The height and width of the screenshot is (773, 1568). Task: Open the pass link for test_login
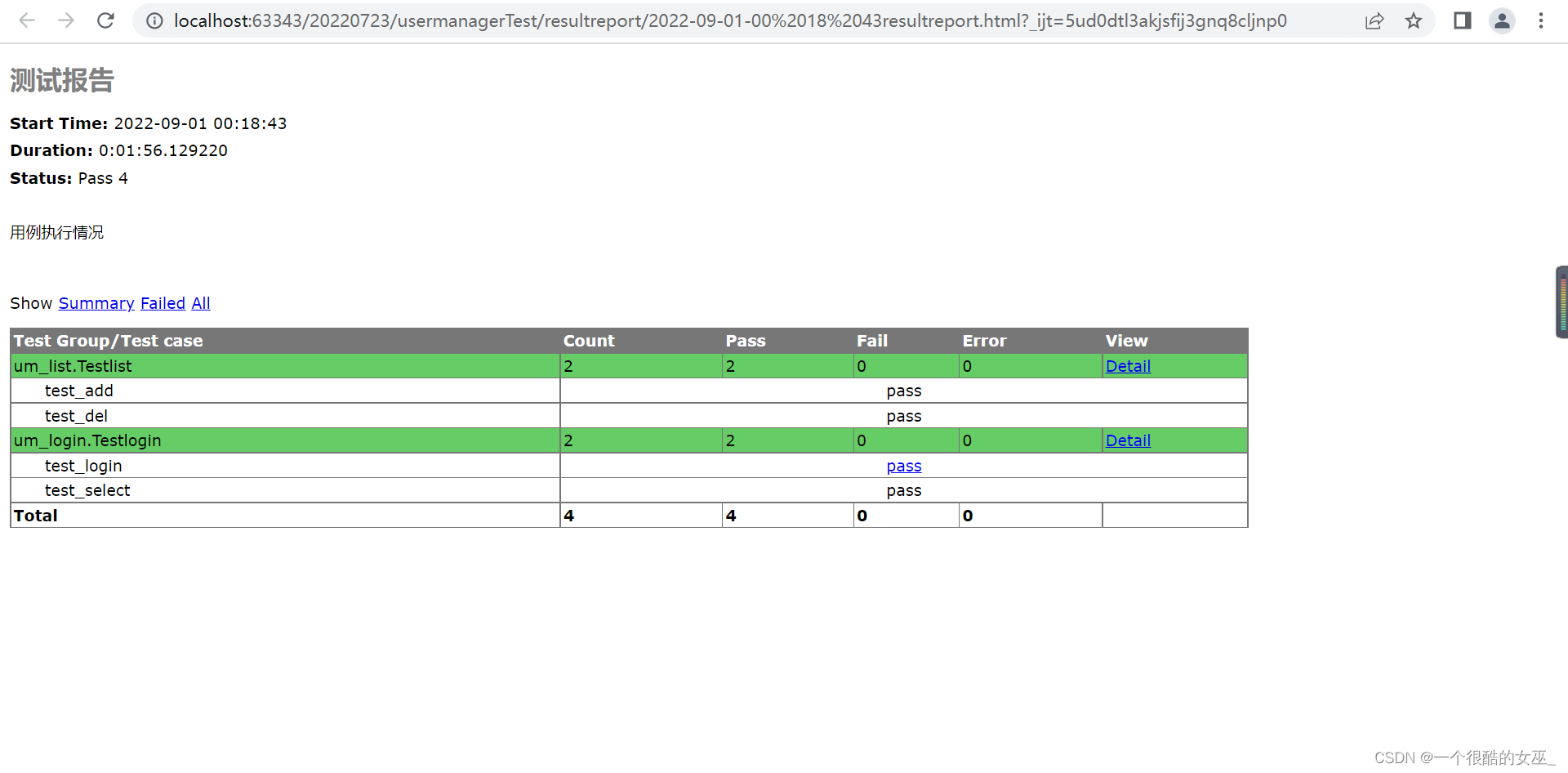click(904, 466)
